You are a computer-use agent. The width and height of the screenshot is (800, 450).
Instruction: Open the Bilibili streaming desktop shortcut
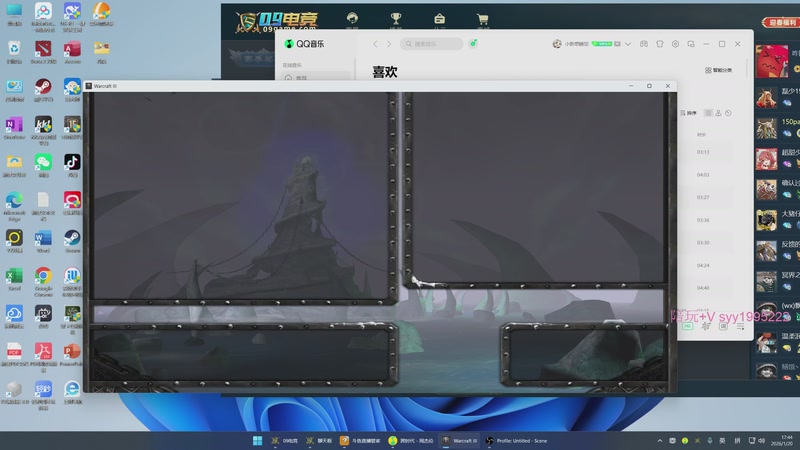pyautogui.click(x=43, y=316)
